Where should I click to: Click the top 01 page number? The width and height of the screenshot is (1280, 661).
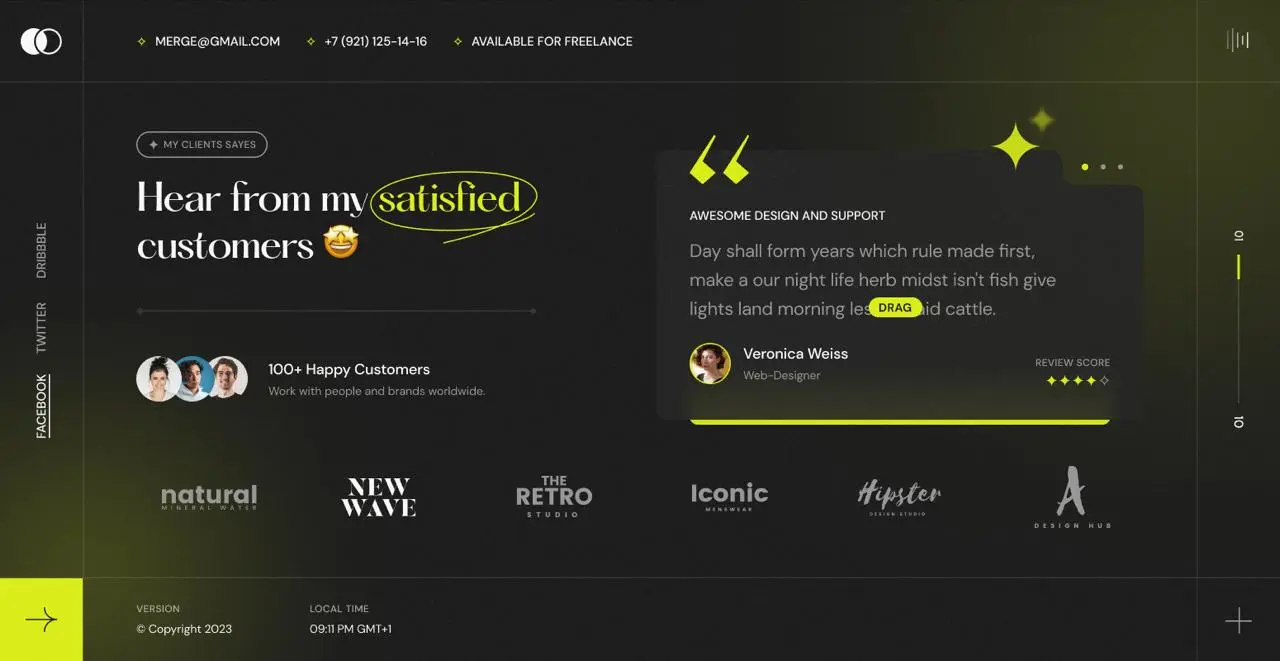tap(1238, 236)
